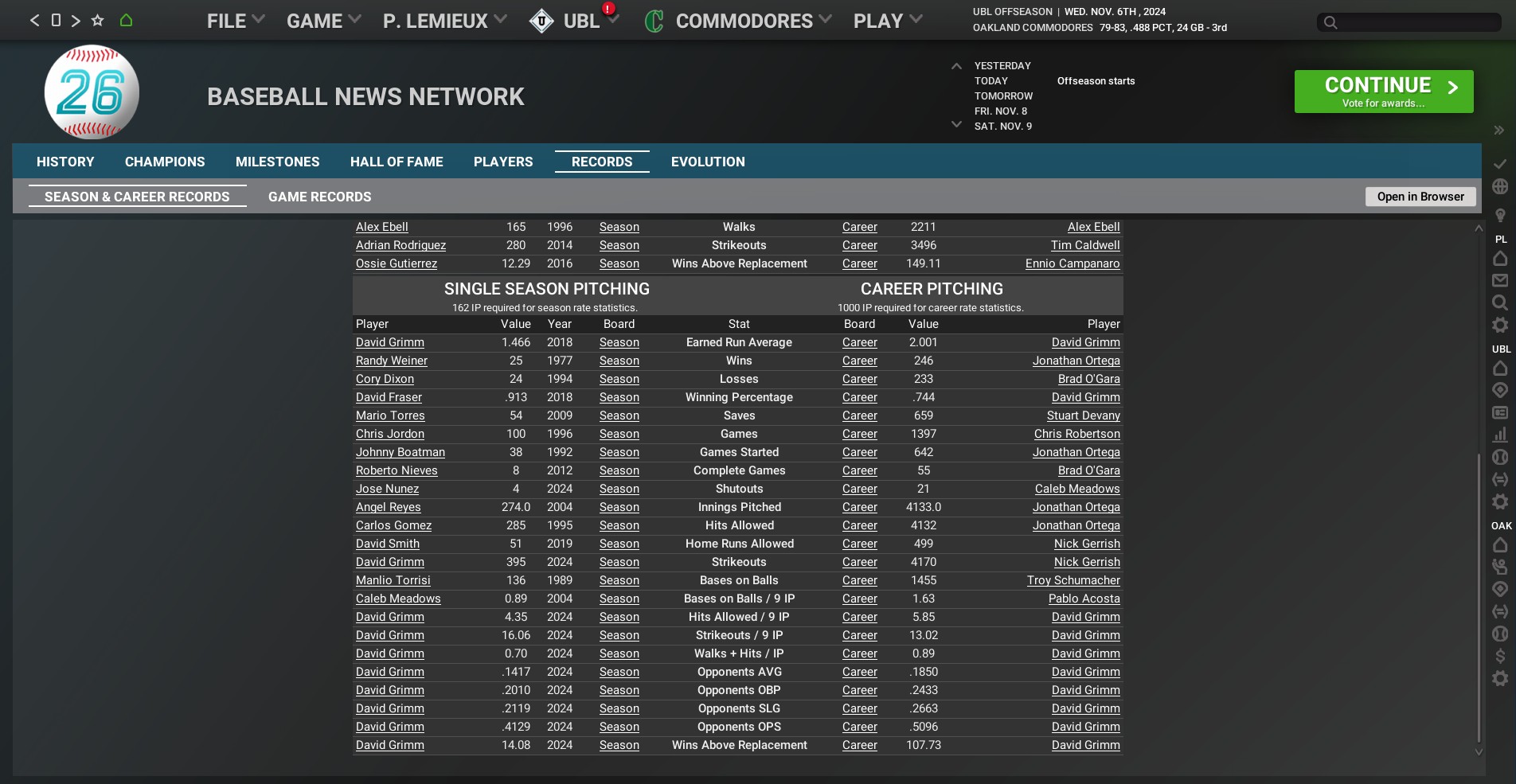
Task: Open the mail envelope icon in sidebar
Action: click(x=1500, y=280)
